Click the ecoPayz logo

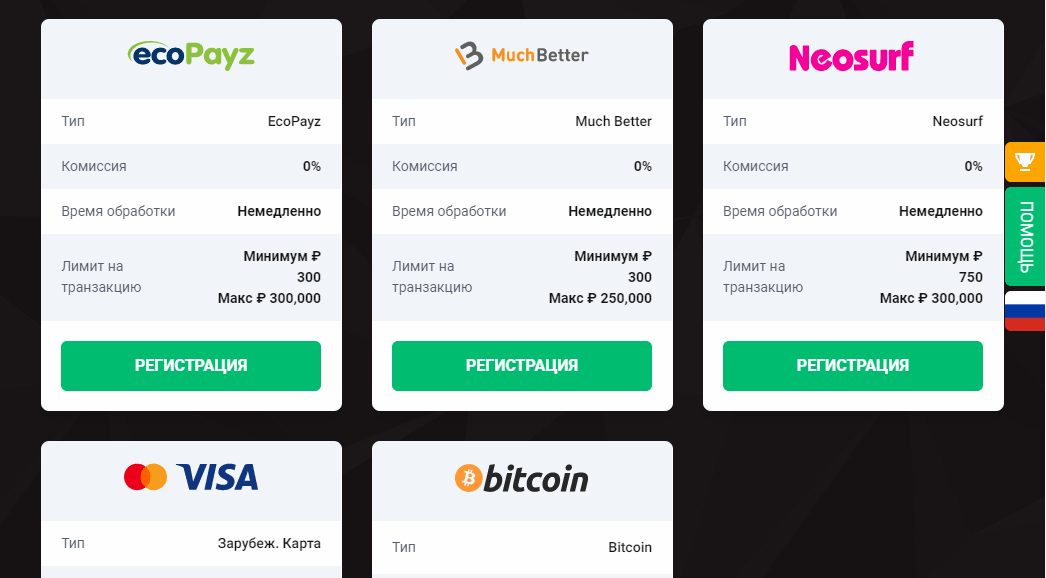[x=191, y=55]
